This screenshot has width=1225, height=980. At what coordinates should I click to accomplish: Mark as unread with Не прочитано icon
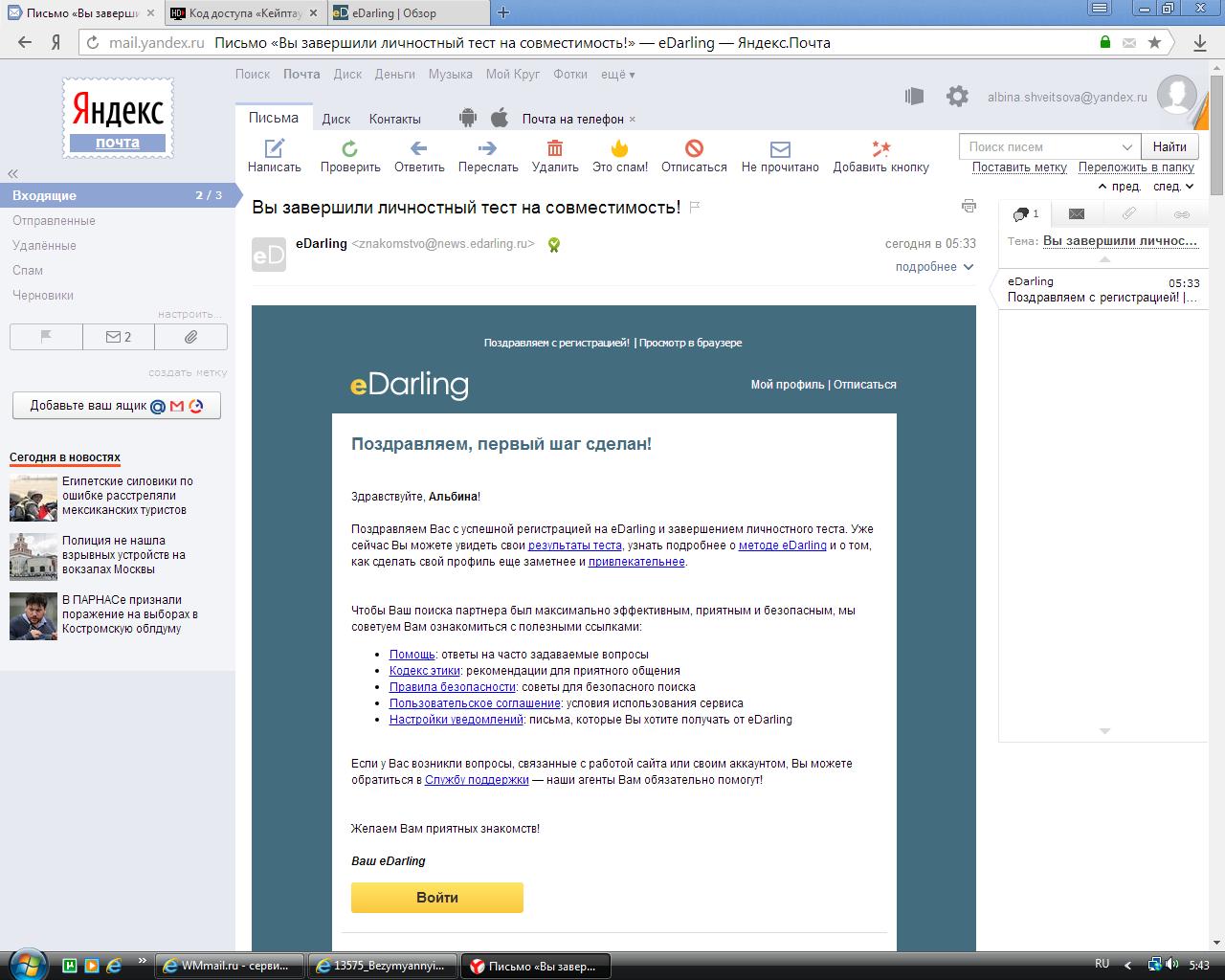coord(780,148)
